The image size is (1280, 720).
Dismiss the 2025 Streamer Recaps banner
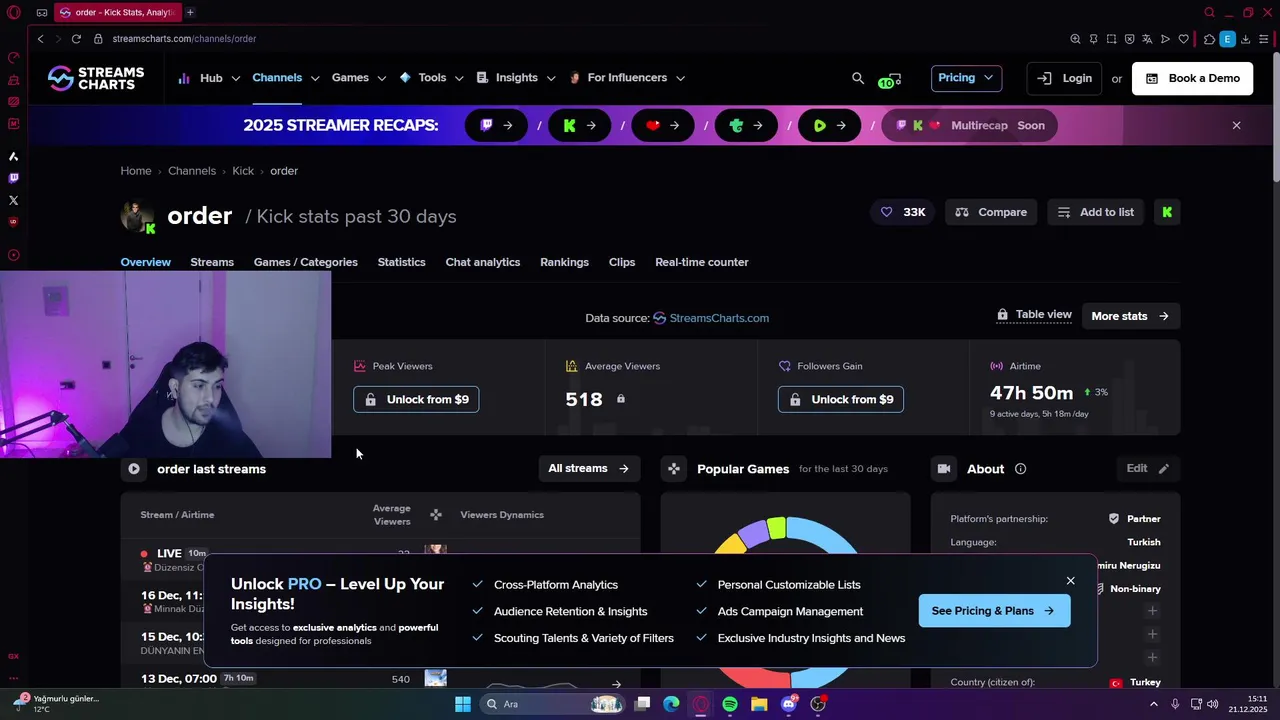tap(1237, 126)
